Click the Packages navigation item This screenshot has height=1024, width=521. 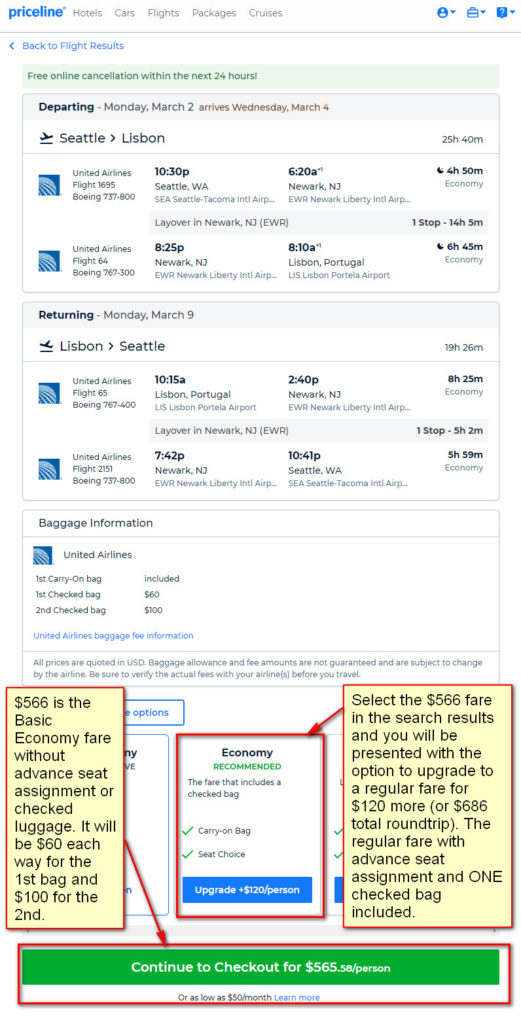click(x=214, y=13)
